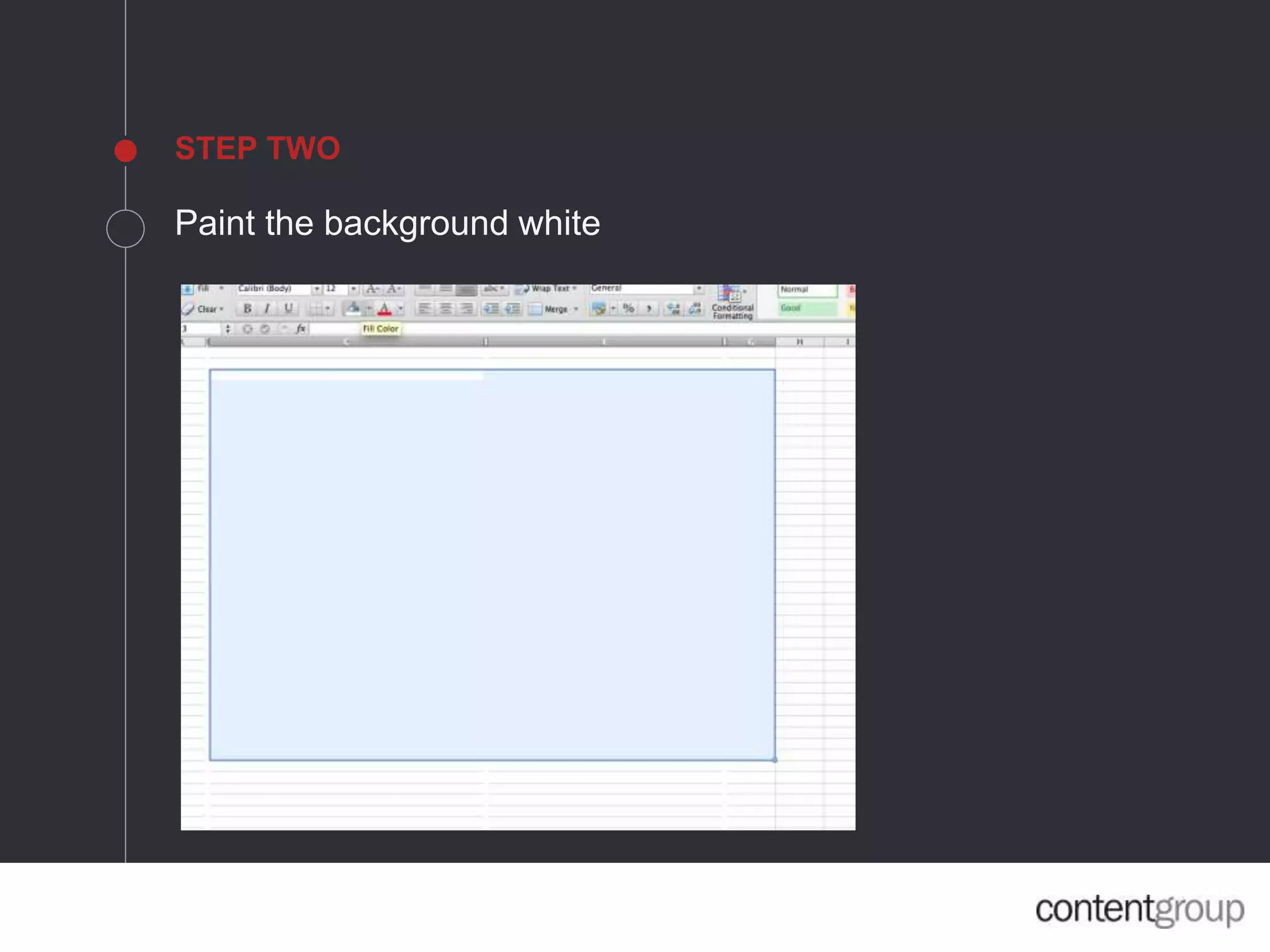Select Top vertical alignment icon
The image size is (1270, 952).
(424, 289)
